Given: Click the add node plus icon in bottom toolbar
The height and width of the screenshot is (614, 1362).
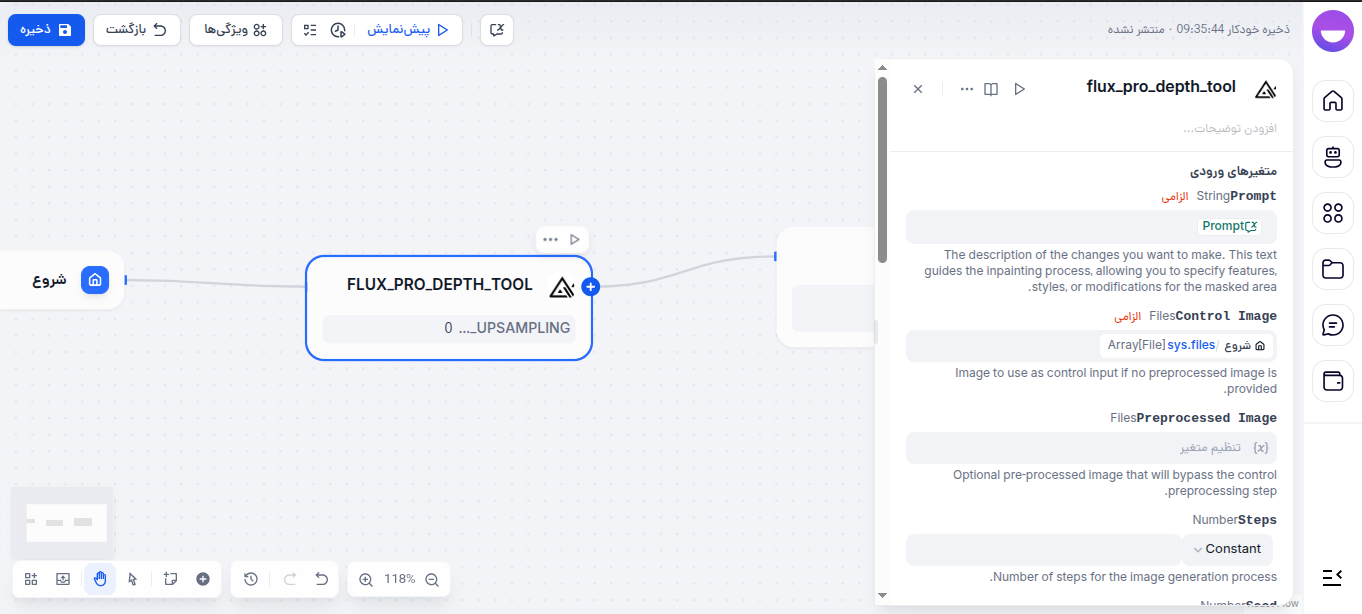Looking at the screenshot, I should (203, 579).
